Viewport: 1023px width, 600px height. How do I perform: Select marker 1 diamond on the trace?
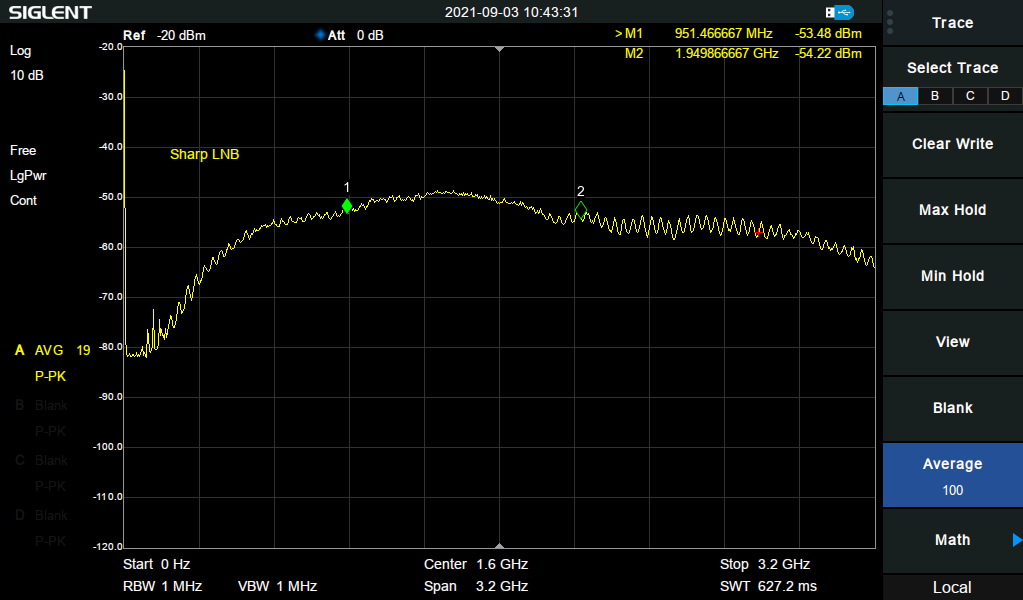pos(347,206)
